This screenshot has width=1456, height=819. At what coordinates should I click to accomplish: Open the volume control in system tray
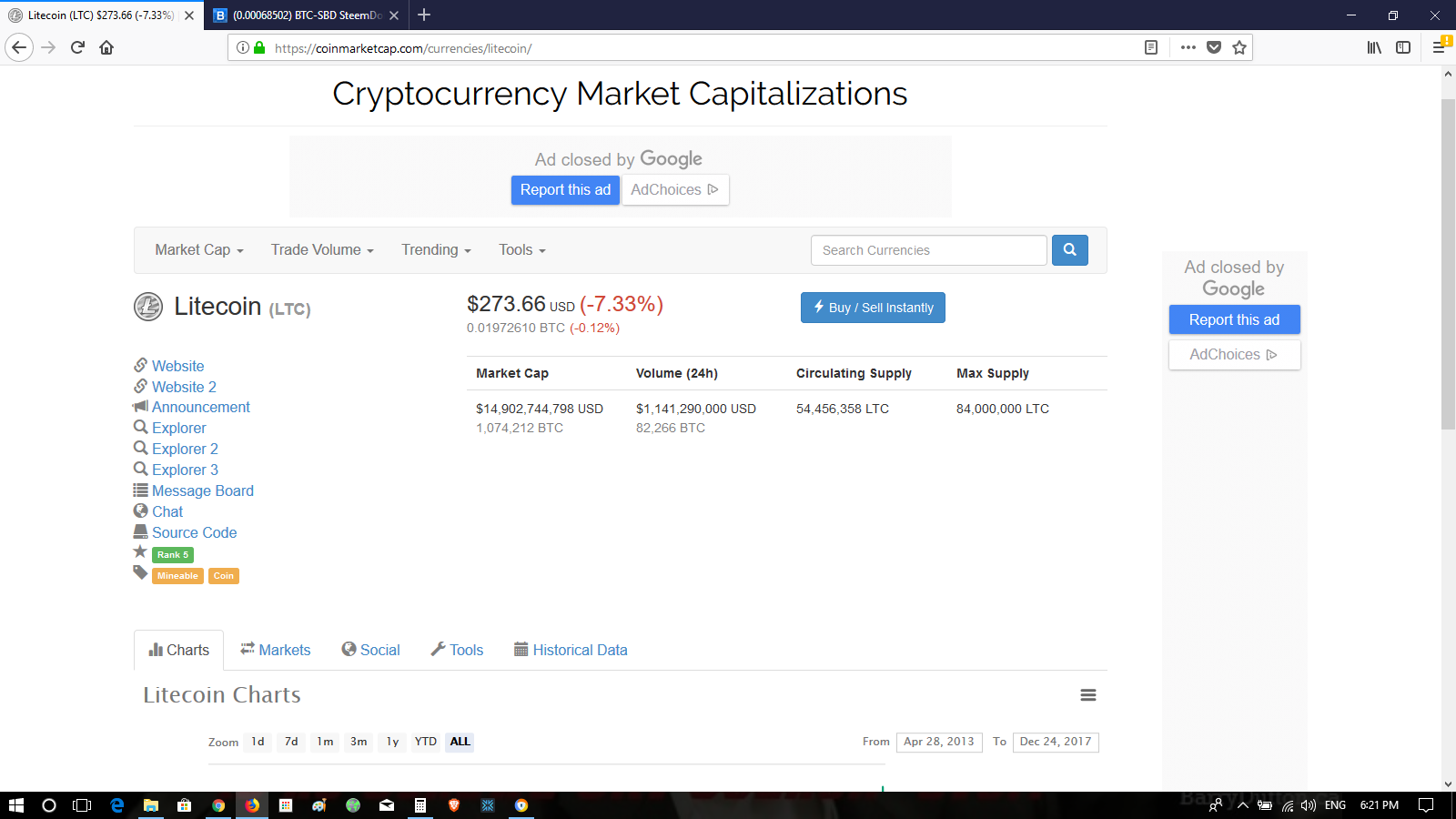[x=1309, y=805]
